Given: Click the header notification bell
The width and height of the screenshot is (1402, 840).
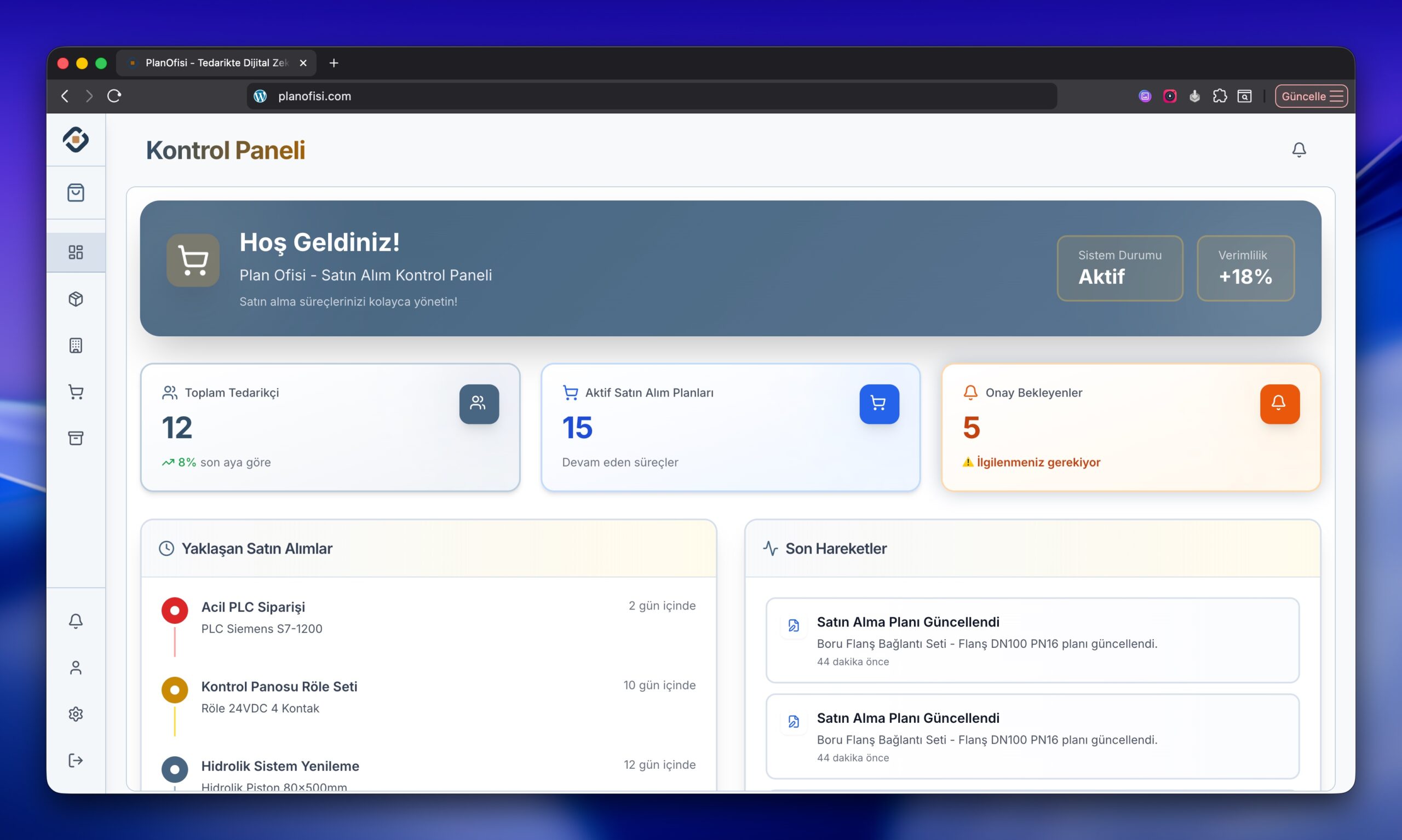Looking at the screenshot, I should tap(1299, 150).
